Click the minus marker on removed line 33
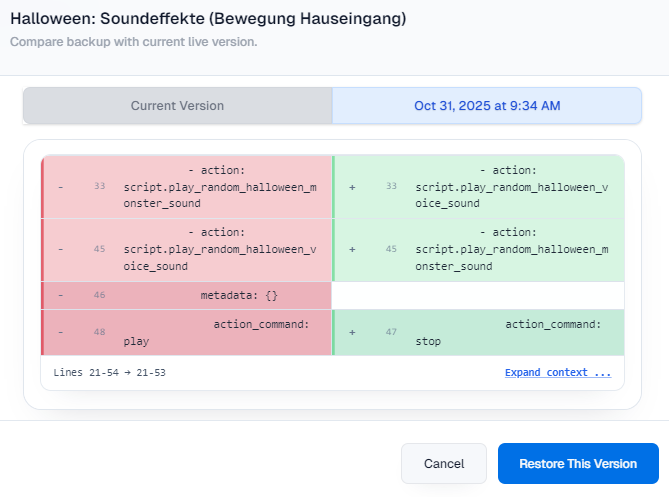The image size is (669, 497). (60, 186)
